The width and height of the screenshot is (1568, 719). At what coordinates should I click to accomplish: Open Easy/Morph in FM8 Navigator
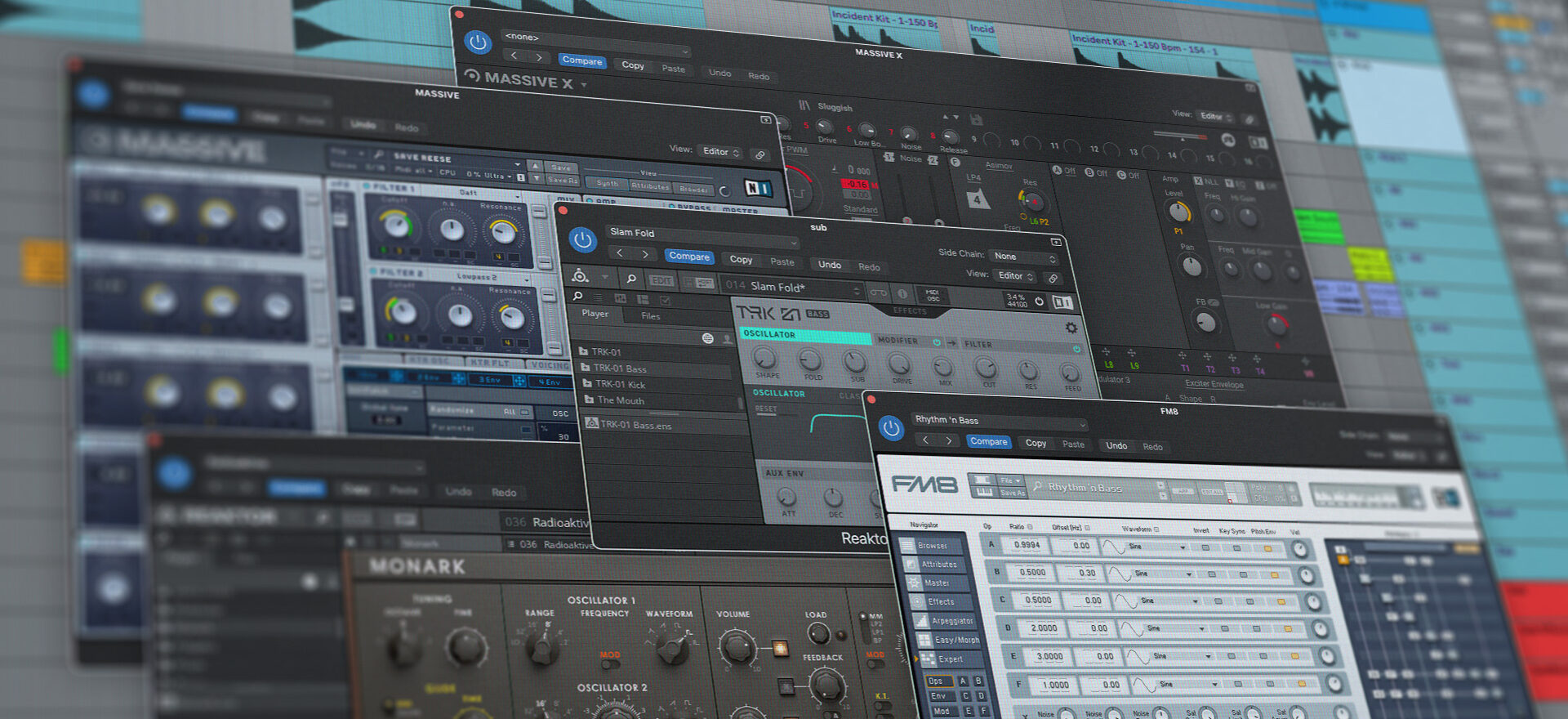pos(948,640)
